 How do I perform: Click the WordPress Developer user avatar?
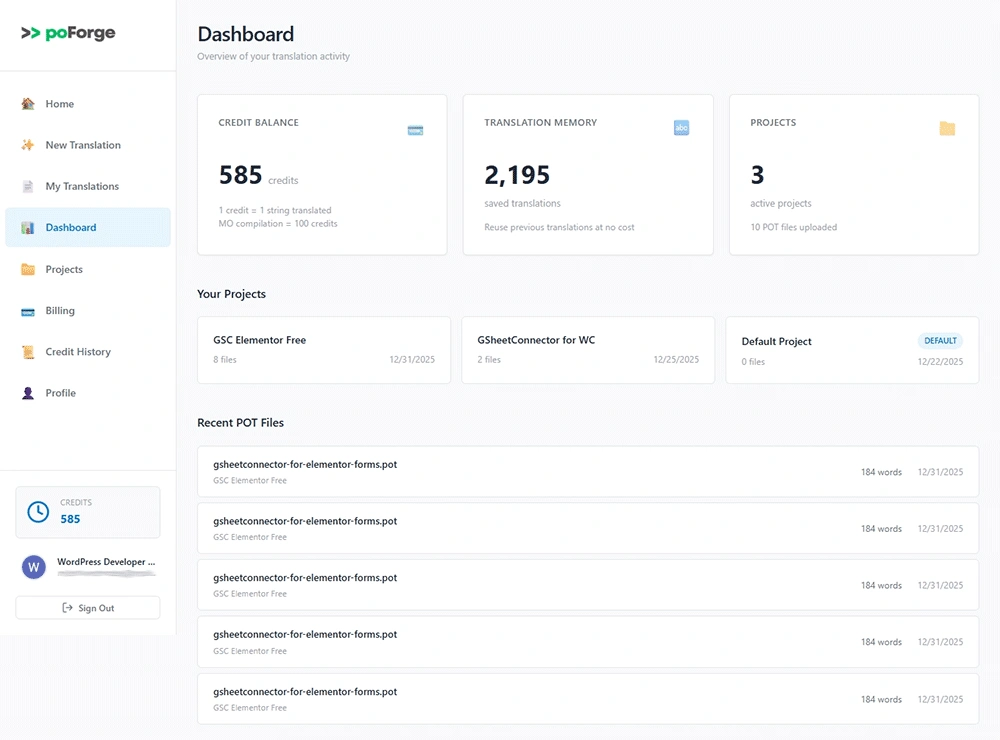pyautogui.click(x=34, y=568)
